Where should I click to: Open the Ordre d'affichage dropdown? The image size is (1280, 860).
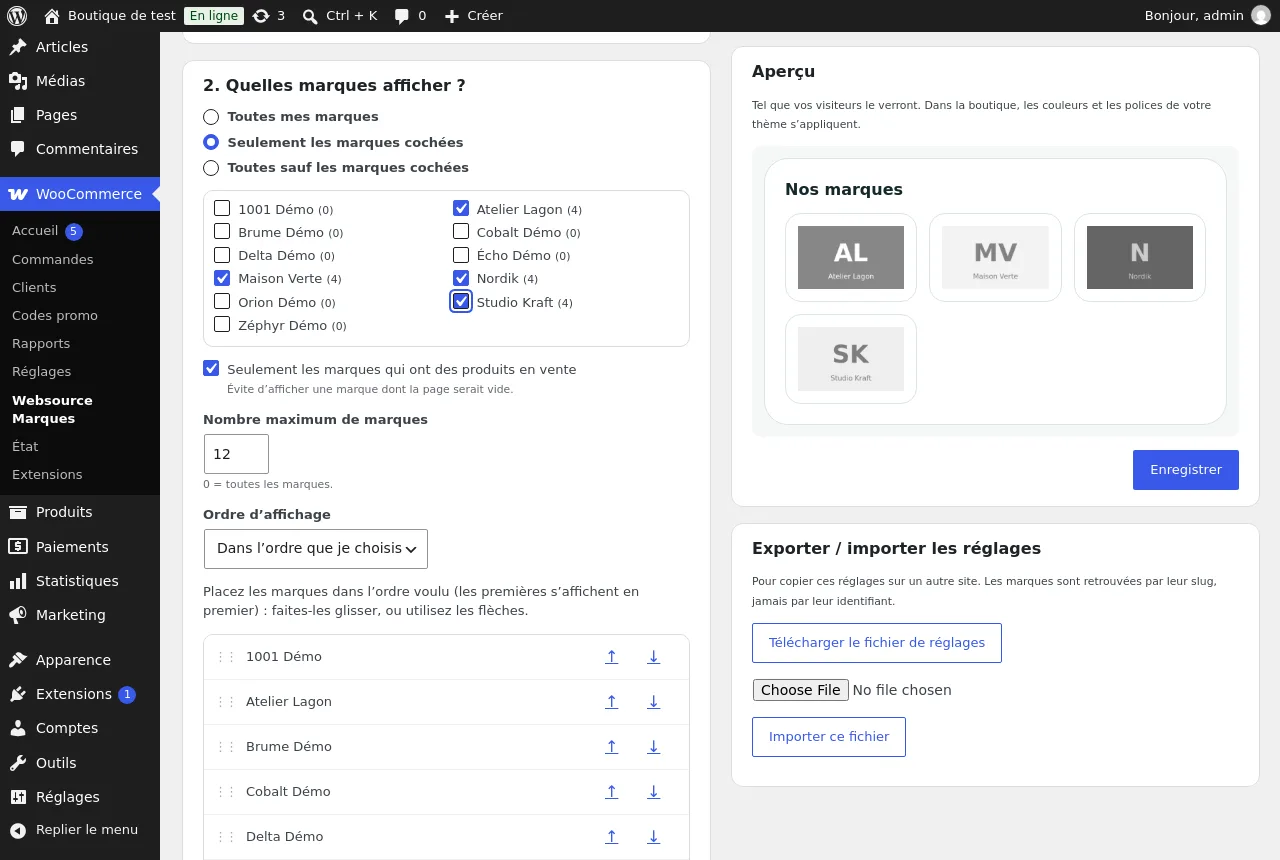coord(316,549)
